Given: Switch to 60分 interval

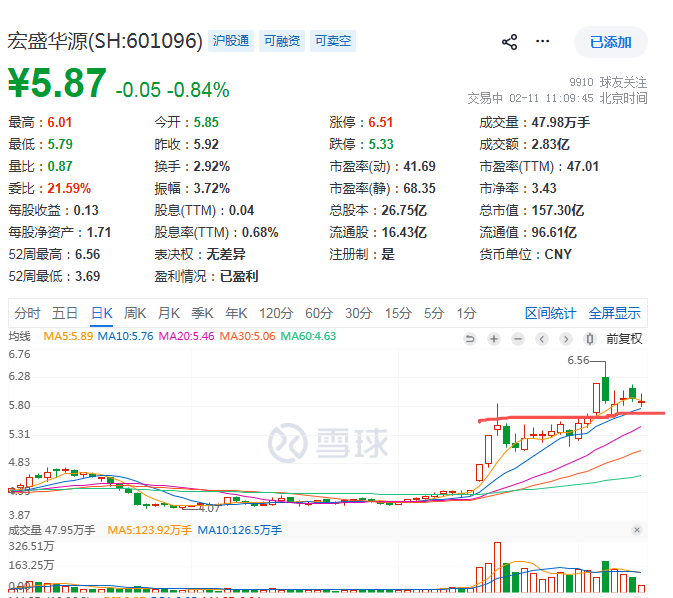Looking at the screenshot, I should (319, 313).
